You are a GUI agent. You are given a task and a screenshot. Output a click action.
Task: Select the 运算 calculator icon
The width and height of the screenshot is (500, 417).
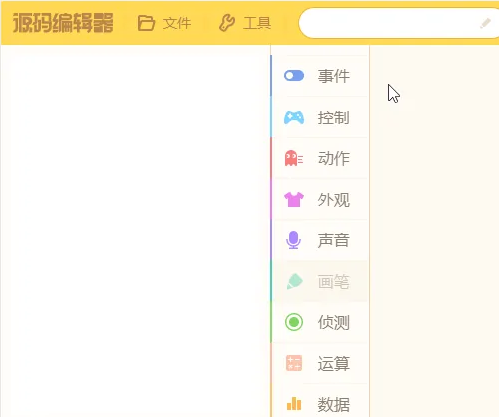294,363
